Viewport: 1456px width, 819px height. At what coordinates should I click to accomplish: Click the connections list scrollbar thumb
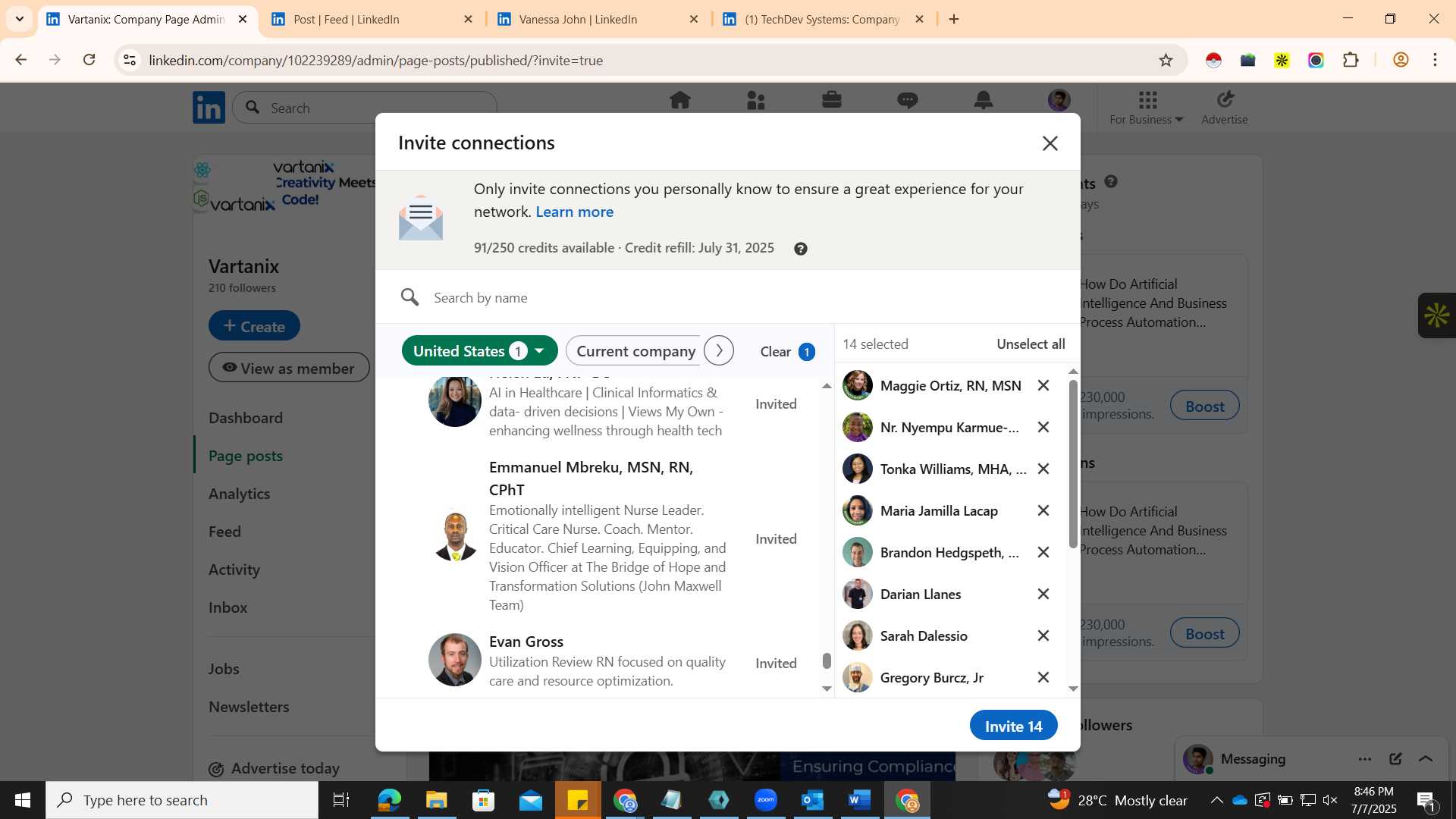[827, 661]
